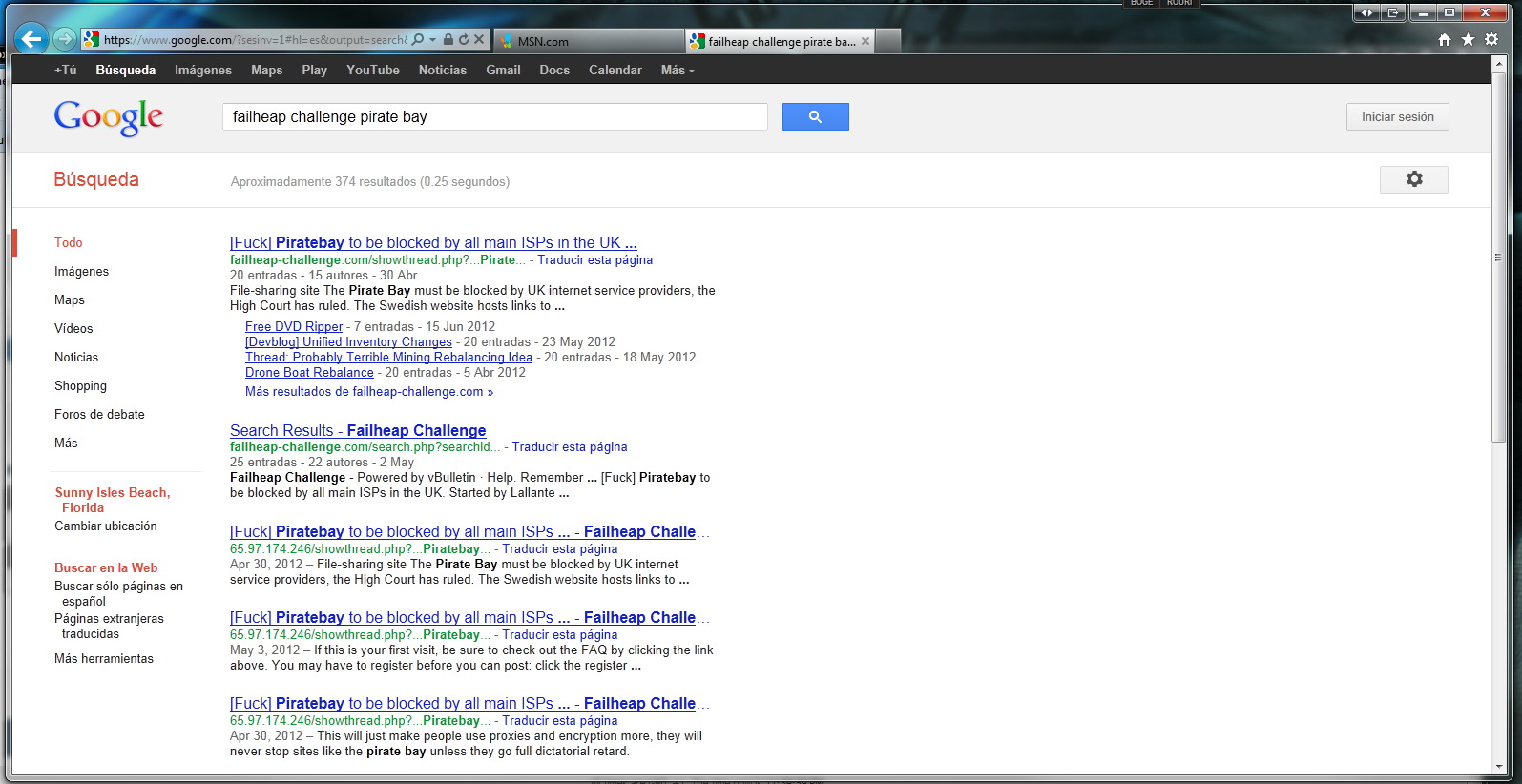Open Calendar in the Google top bar
Screen dimensions: 1522x784
click(615, 70)
